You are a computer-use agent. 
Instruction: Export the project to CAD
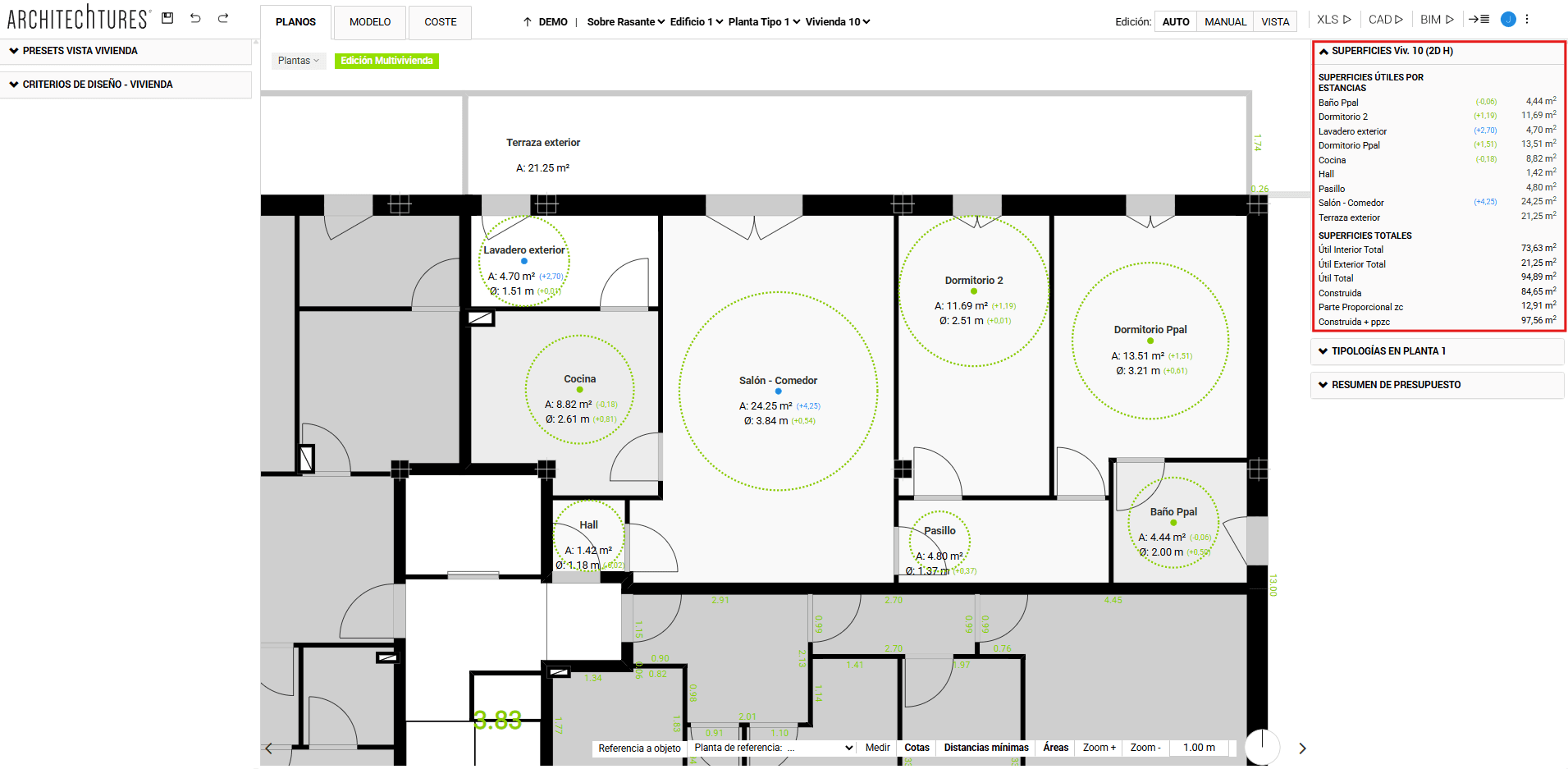point(1385,18)
